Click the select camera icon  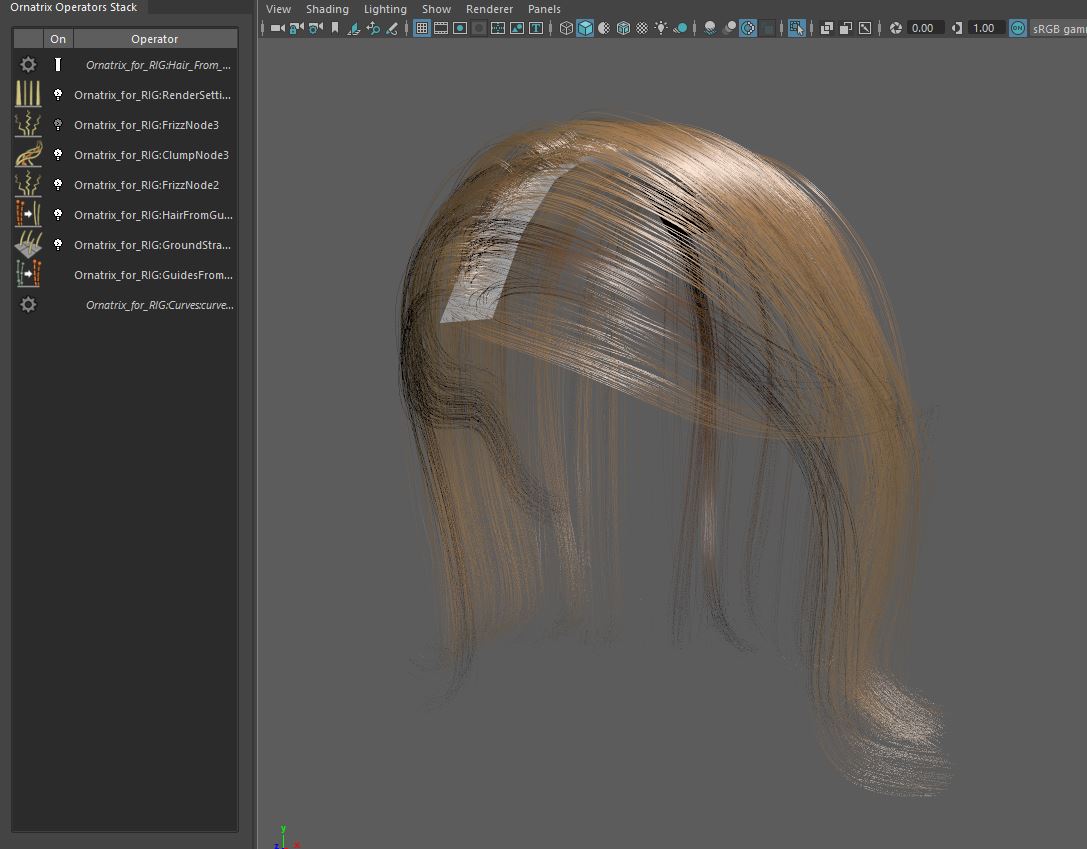point(277,28)
